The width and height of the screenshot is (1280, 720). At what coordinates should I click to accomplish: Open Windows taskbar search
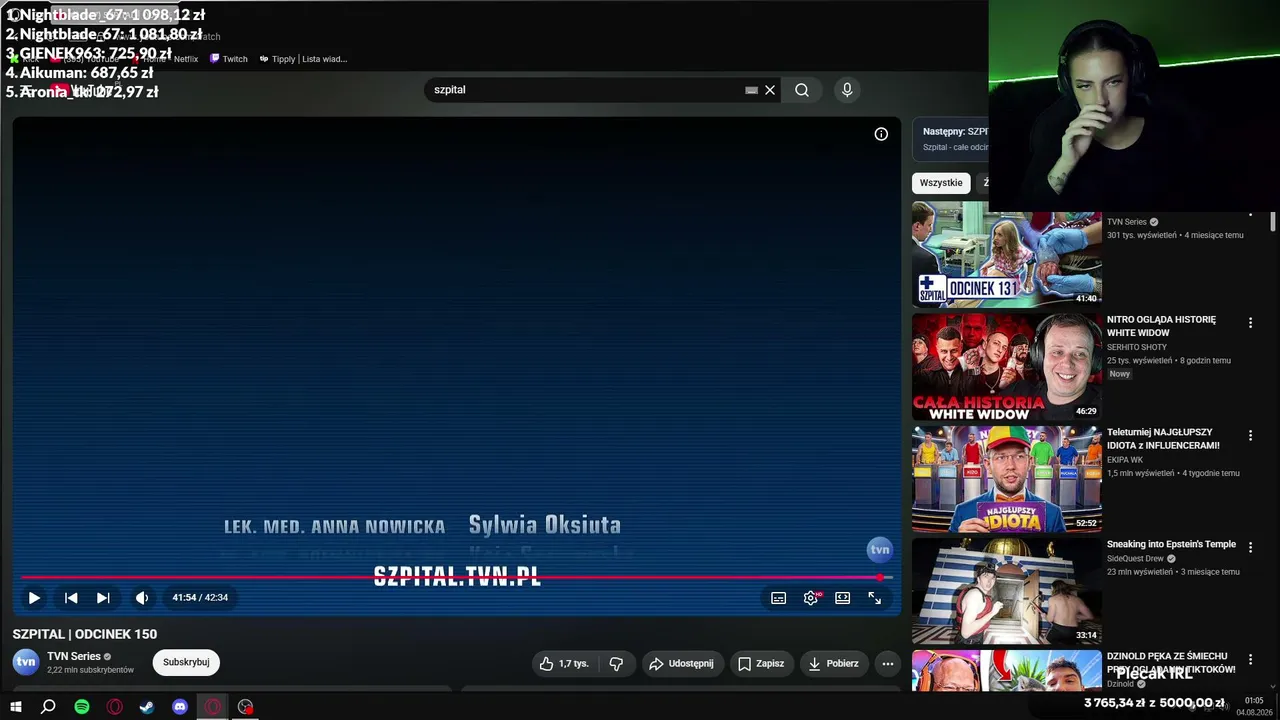point(48,707)
